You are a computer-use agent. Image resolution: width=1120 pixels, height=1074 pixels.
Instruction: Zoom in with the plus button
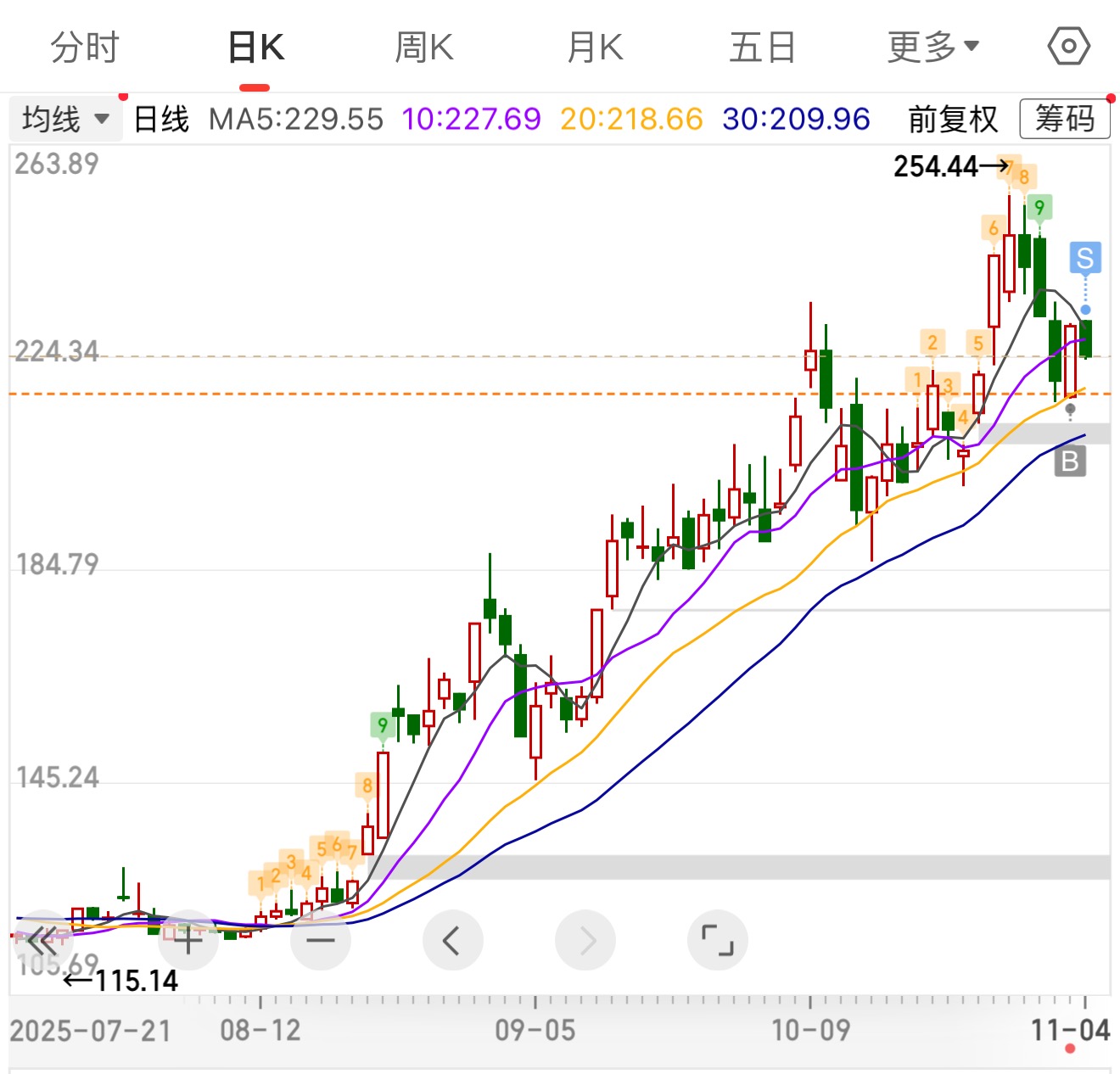pos(188,940)
